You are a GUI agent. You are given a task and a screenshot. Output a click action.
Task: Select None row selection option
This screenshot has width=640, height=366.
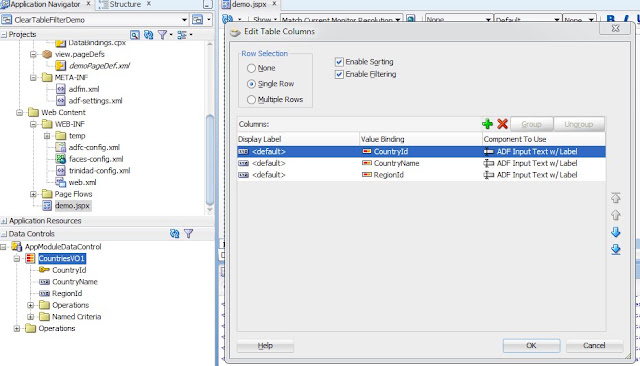coord(251,68)
